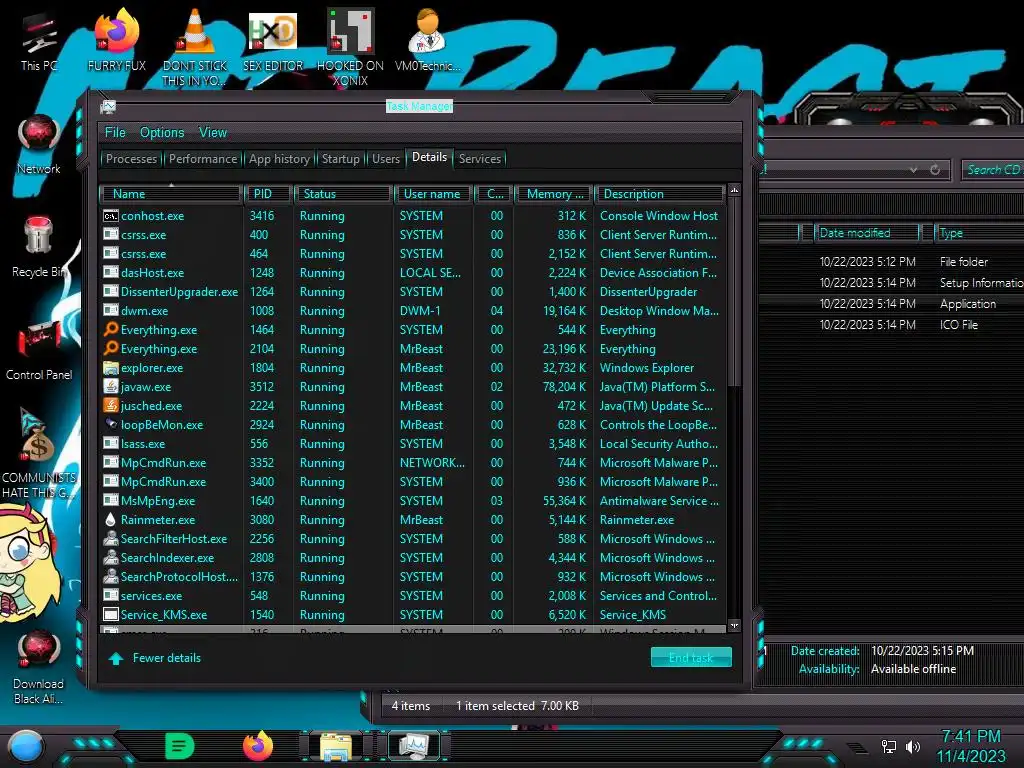The height and width of the screenshot is (768, 1024).
Task: Sort by Status column header
Action: 343,194
